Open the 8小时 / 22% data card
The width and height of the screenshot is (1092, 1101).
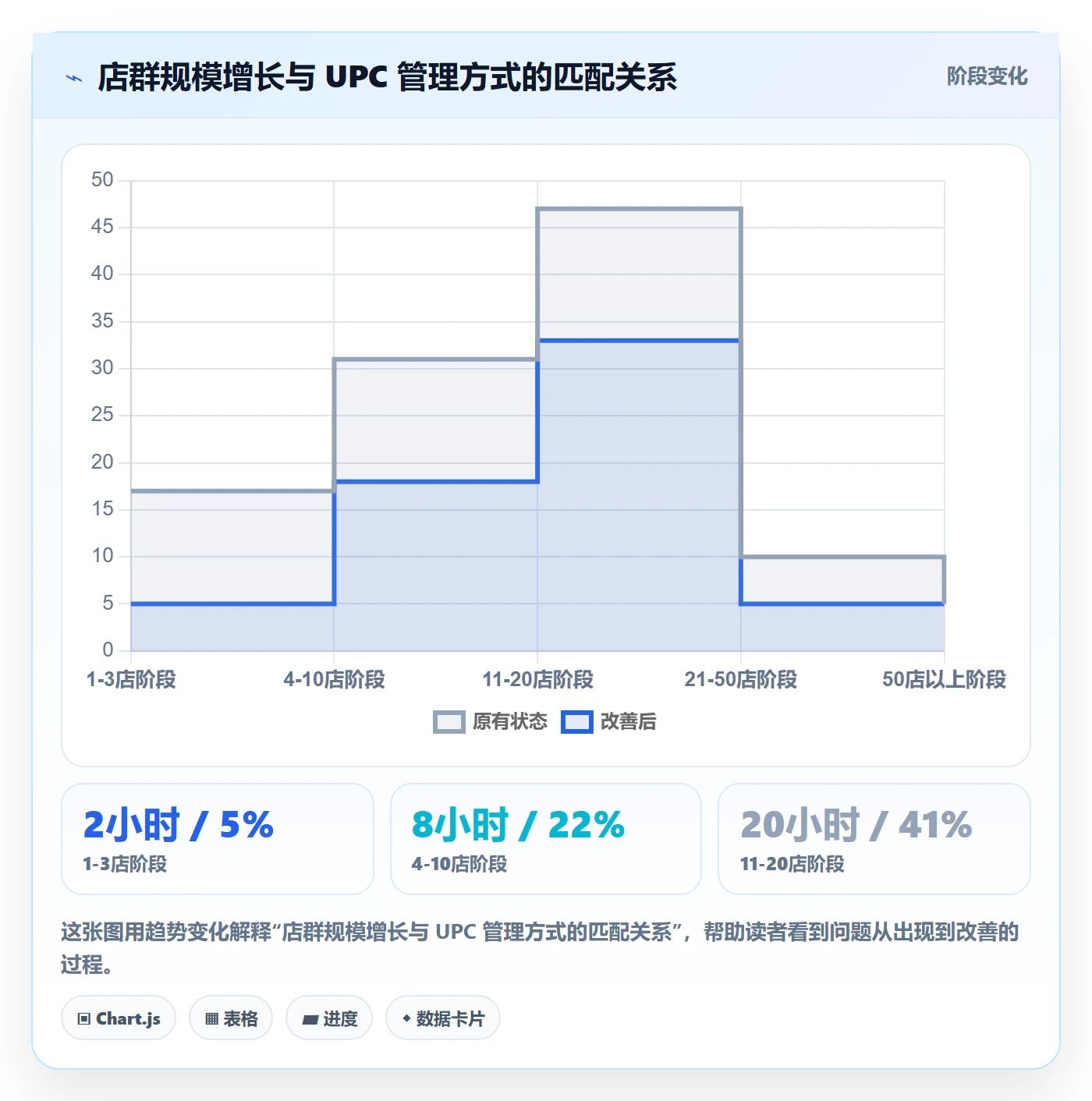tap(546, 839)
